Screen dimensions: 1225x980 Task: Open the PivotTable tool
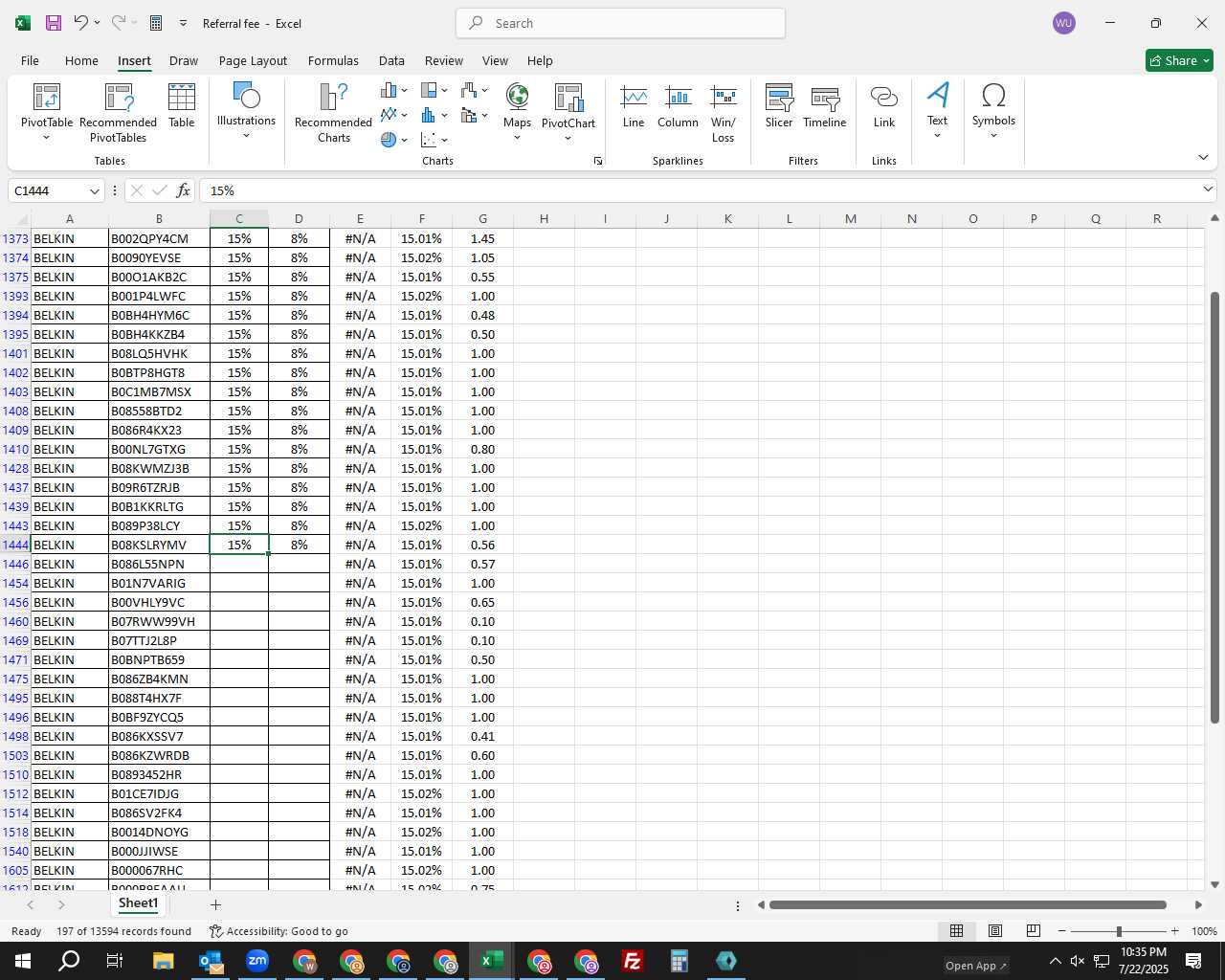pyautogui.click(x=47, y=113)
